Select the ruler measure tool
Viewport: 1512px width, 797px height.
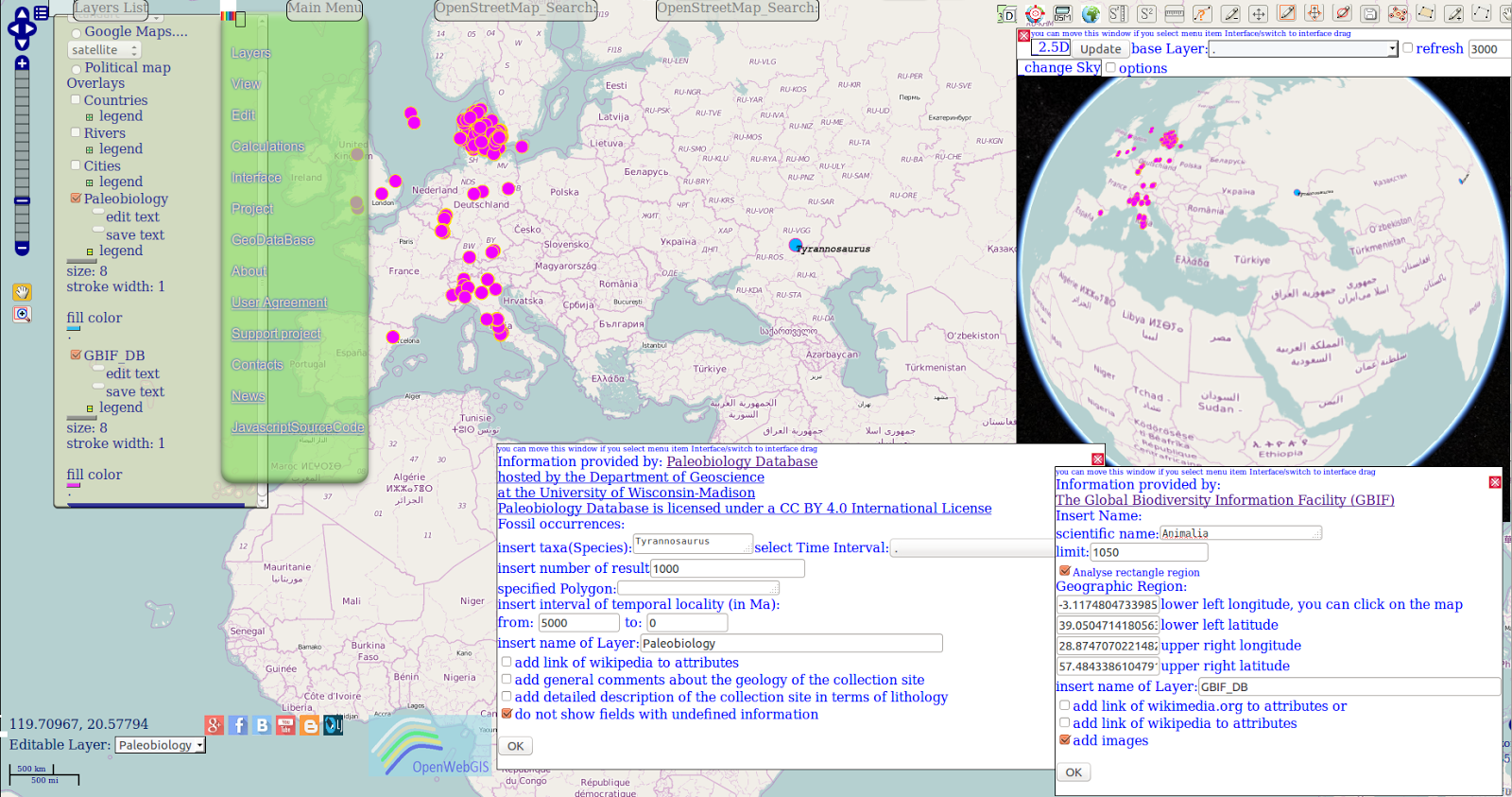tap(1175, 14)
